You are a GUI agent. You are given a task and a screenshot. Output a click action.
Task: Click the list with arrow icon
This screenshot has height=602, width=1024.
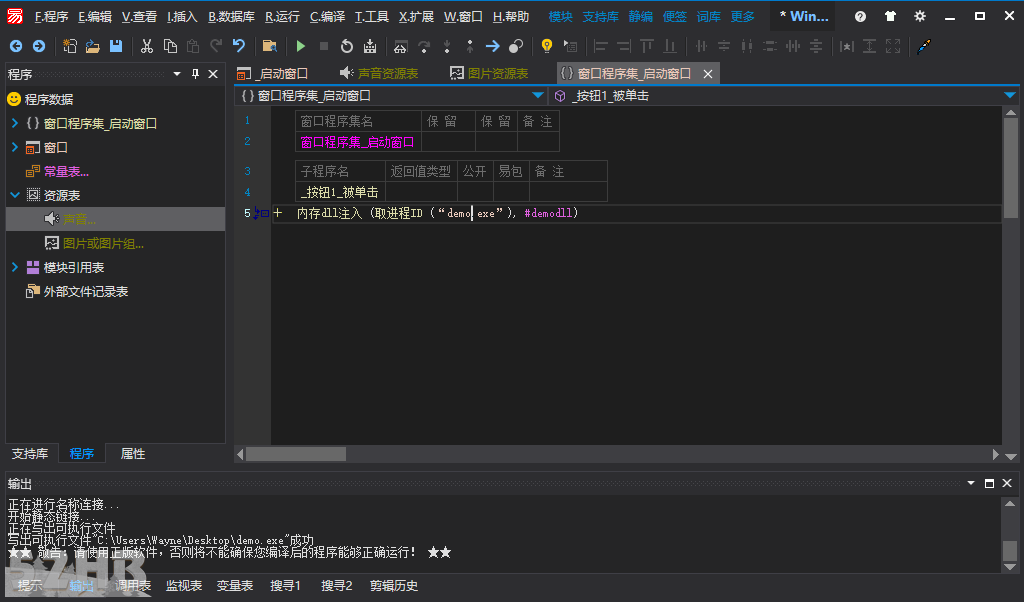570,46
